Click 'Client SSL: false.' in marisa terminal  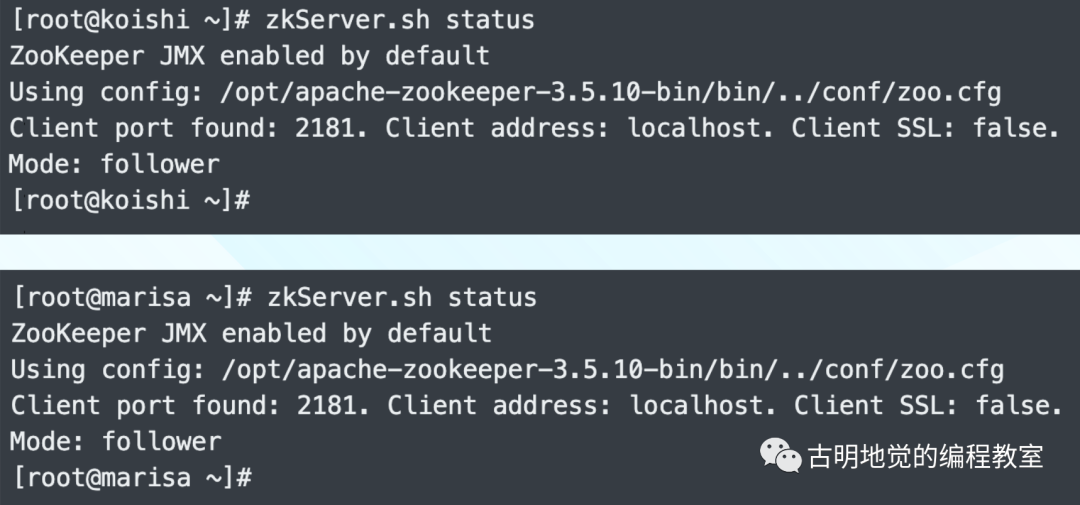928,405
